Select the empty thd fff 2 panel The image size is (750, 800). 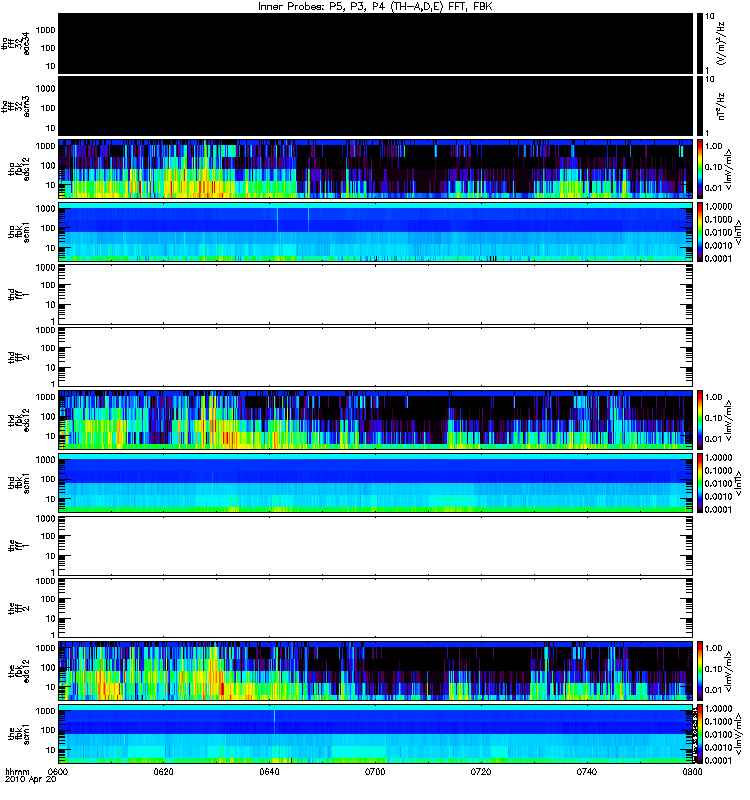pos(375,357)
